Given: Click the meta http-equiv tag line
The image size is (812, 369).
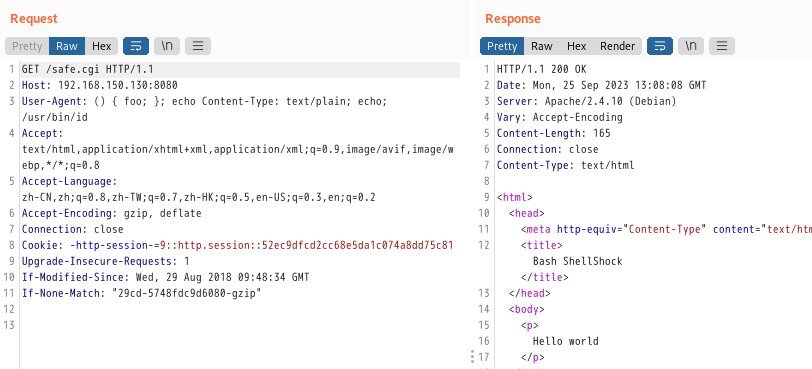Looking at the screenshot, I should click(666, 229).
